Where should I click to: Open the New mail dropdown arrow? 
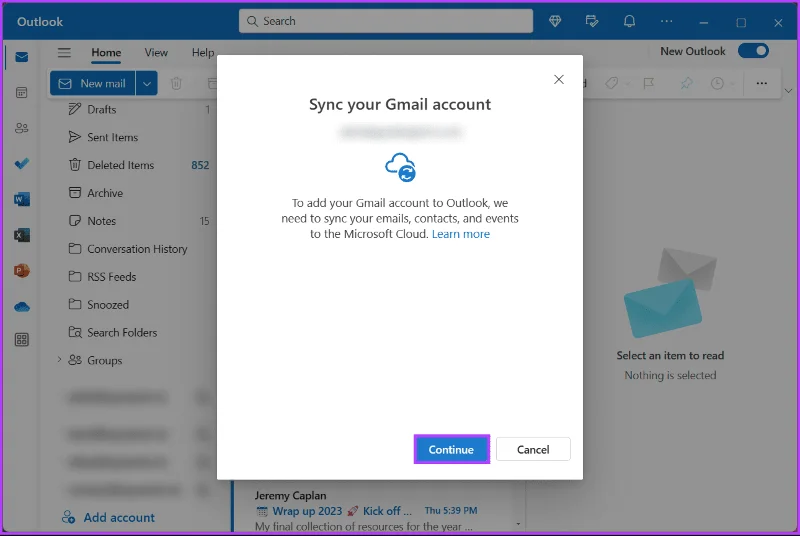[147, 84]
